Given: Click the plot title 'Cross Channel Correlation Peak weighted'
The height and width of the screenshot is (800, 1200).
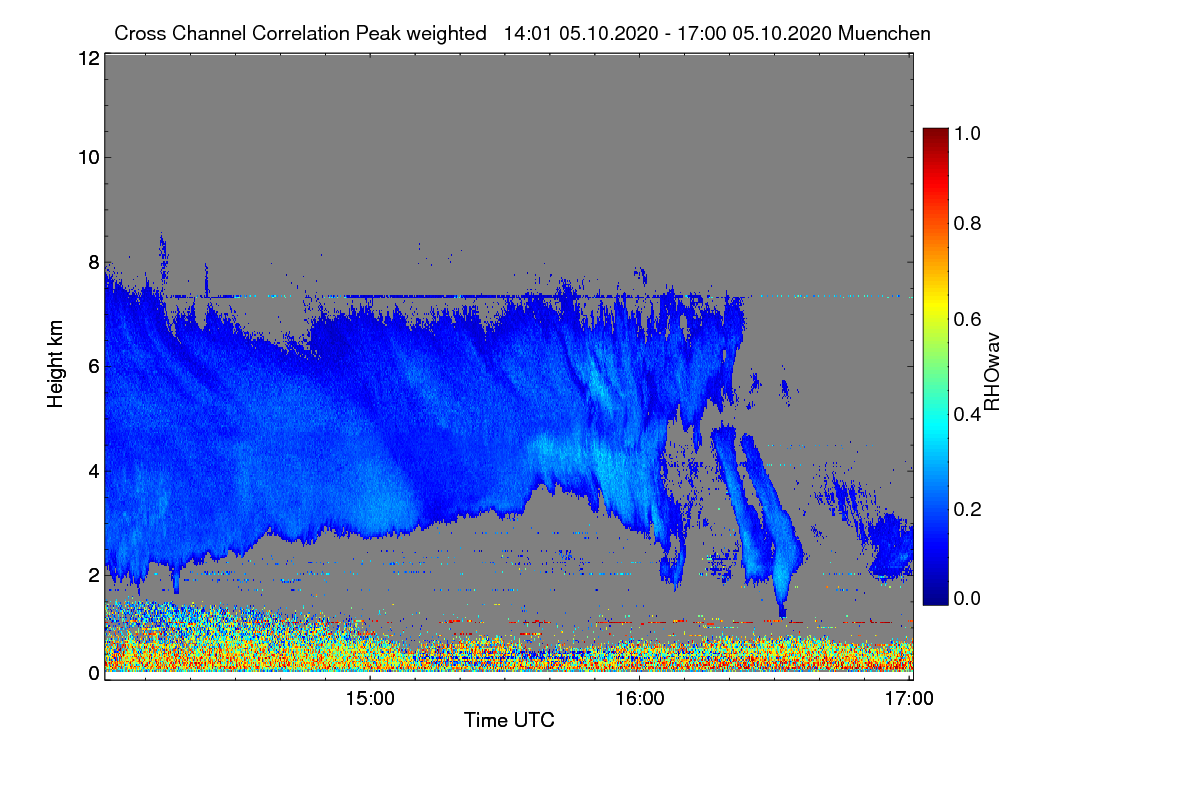Looking at the screenshot, I should tap(300, 33).
